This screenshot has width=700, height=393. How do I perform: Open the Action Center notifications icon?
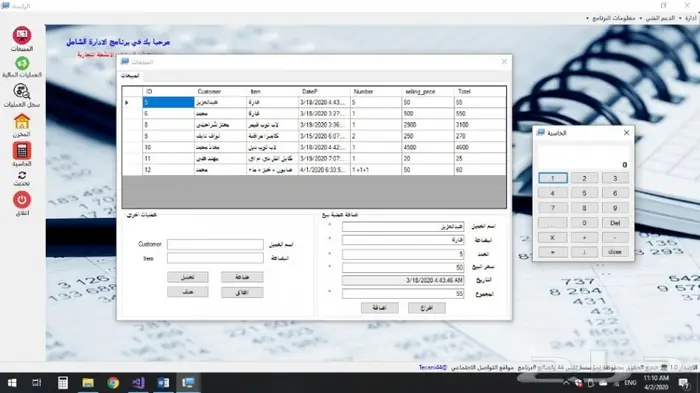[683, 383]
